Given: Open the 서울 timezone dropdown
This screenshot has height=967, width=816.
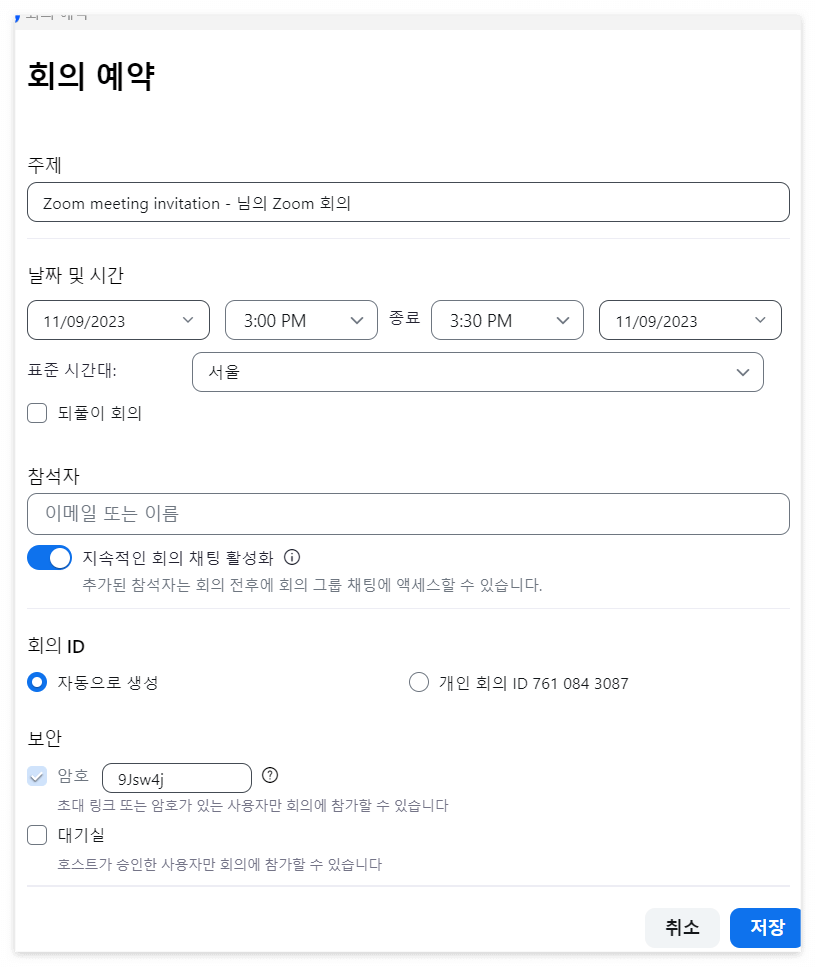Looking at the screenshot, I should [478, 371].
